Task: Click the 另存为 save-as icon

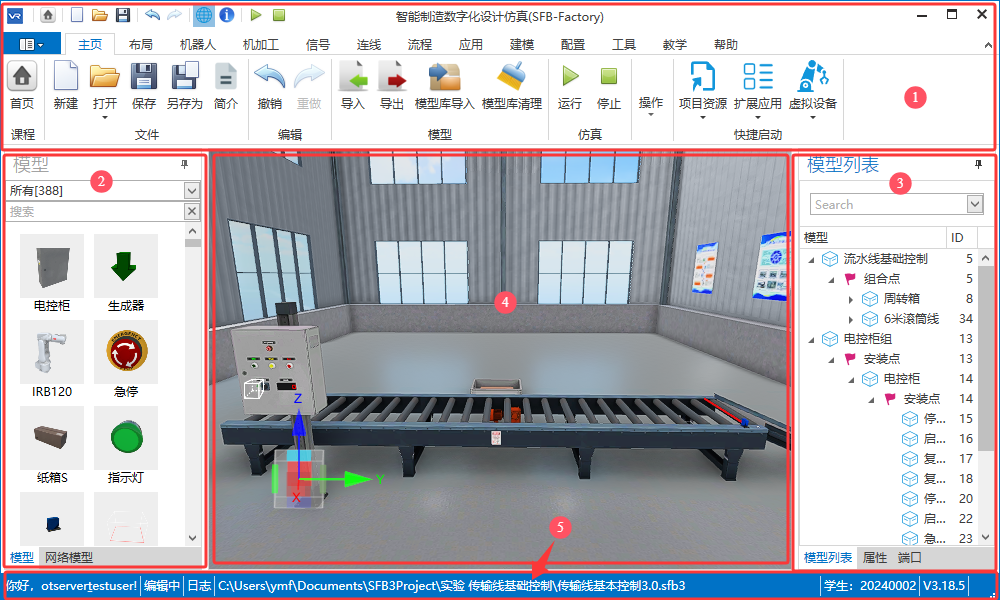Action: click(184, 78)
